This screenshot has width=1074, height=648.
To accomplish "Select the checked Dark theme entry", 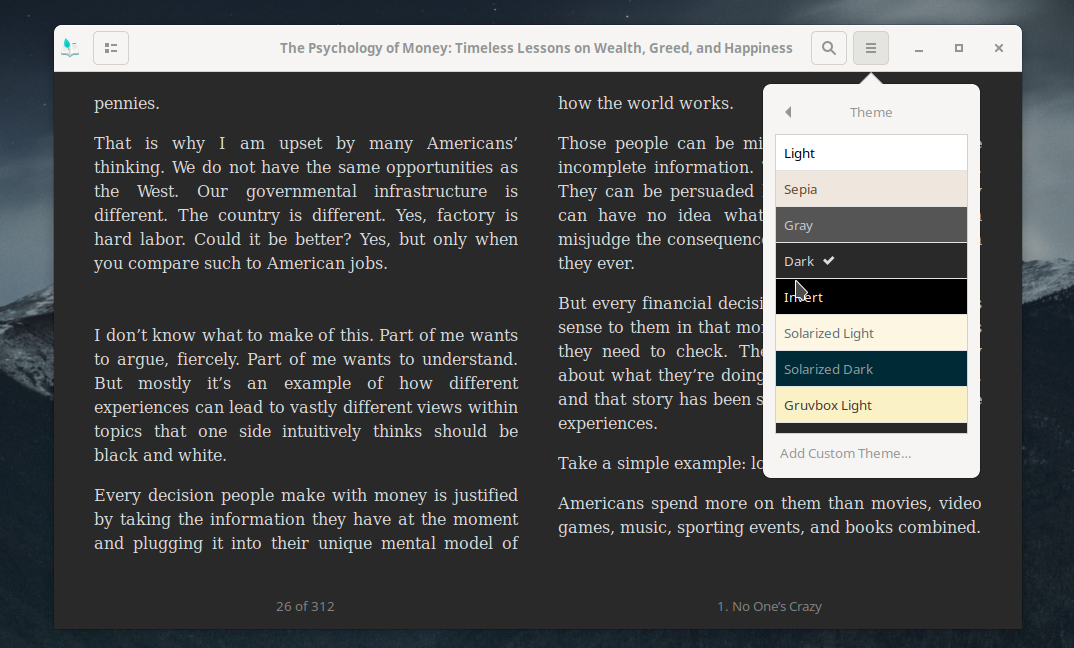I will coord(871,261).
